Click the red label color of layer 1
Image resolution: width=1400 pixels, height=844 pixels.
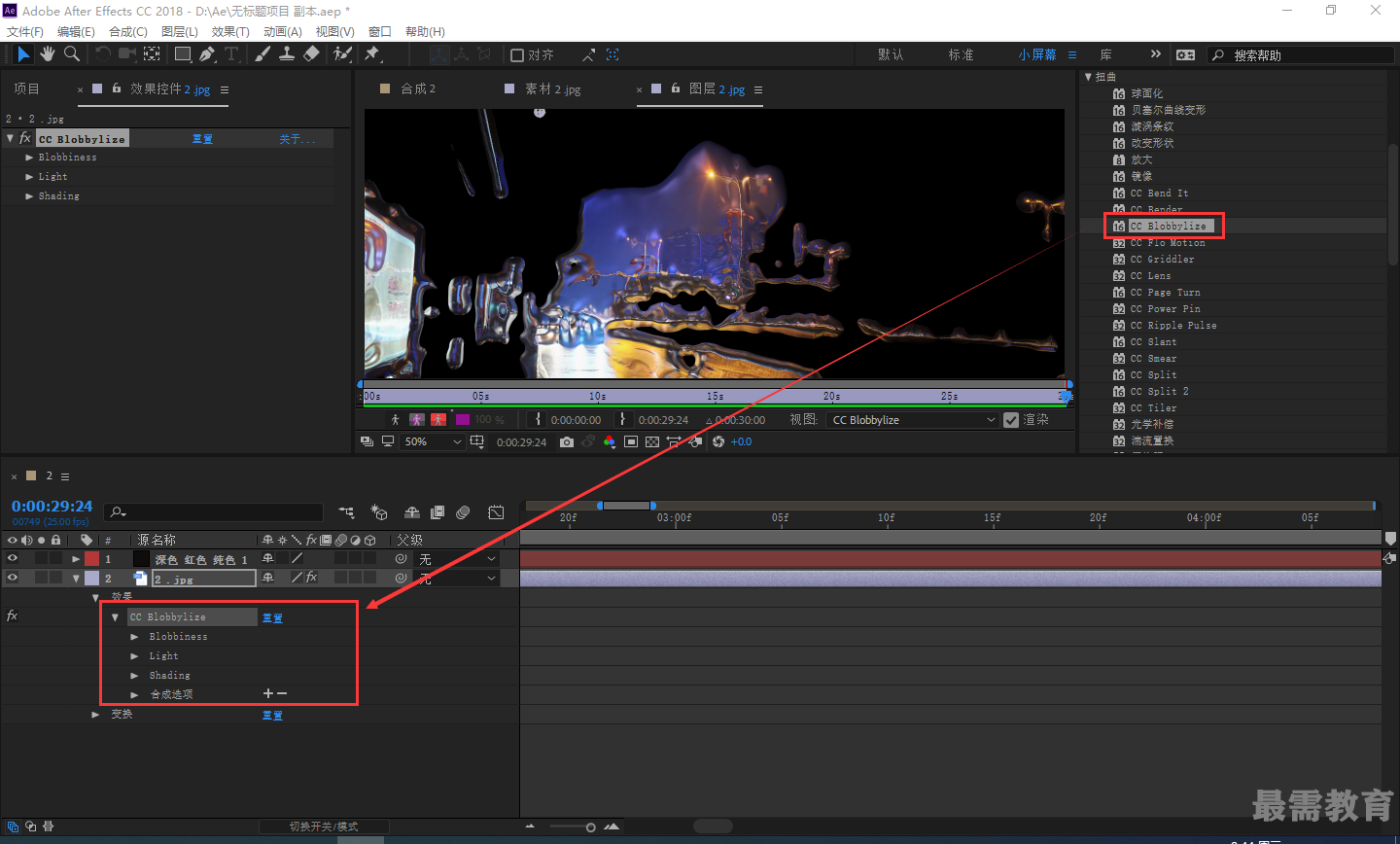[x=91, y=559]
